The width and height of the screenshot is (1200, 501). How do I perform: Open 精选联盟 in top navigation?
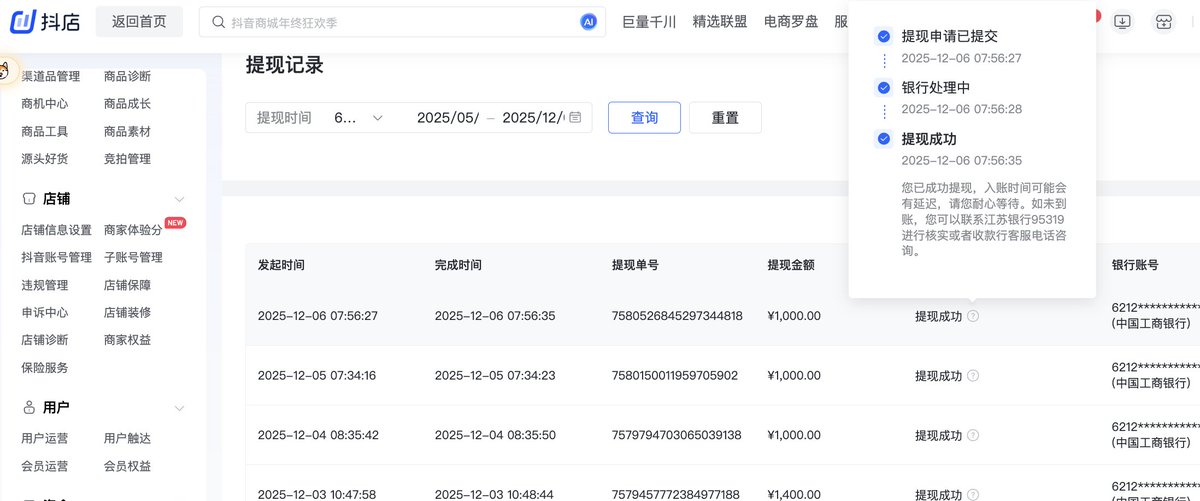[x=720, y=21]
